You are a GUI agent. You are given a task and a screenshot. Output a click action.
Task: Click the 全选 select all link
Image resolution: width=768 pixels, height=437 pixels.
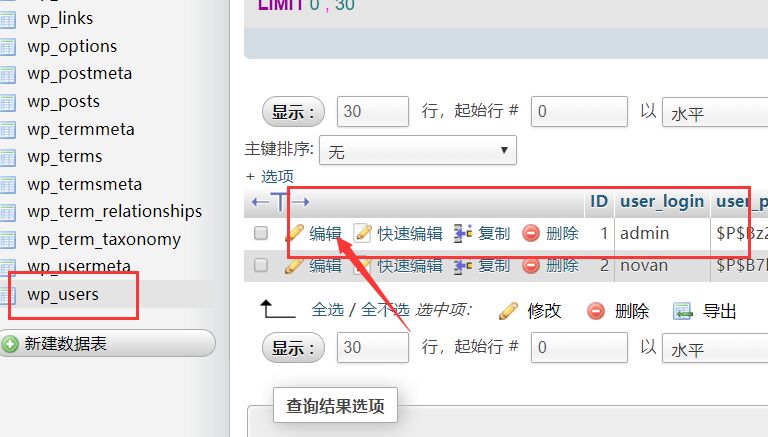[x=328, y=310]
